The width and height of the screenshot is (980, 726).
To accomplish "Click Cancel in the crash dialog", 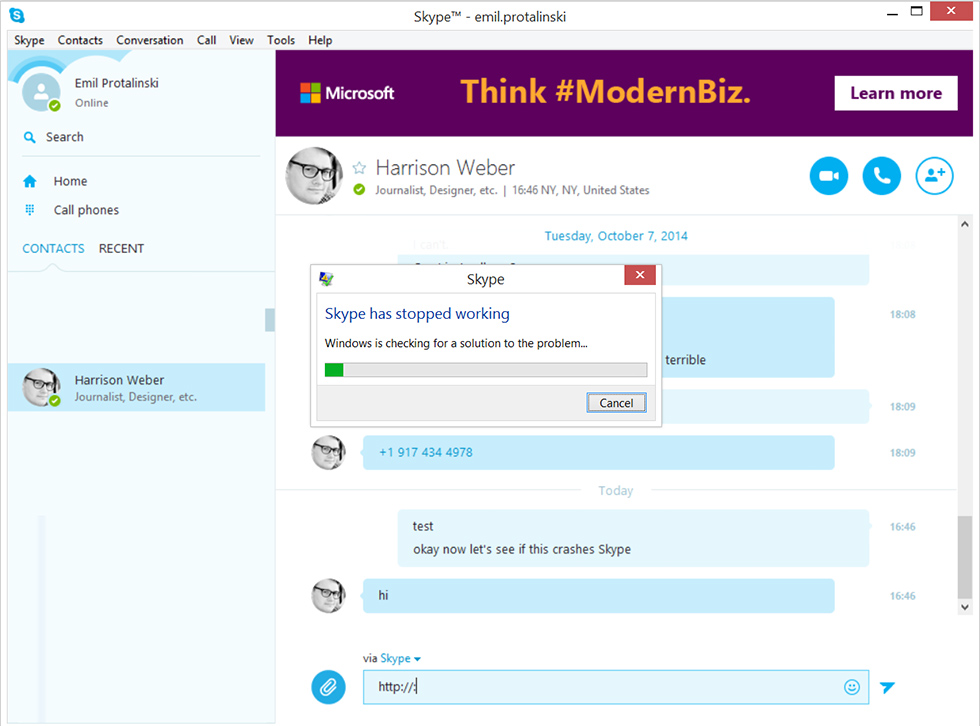I will point(616,403).
